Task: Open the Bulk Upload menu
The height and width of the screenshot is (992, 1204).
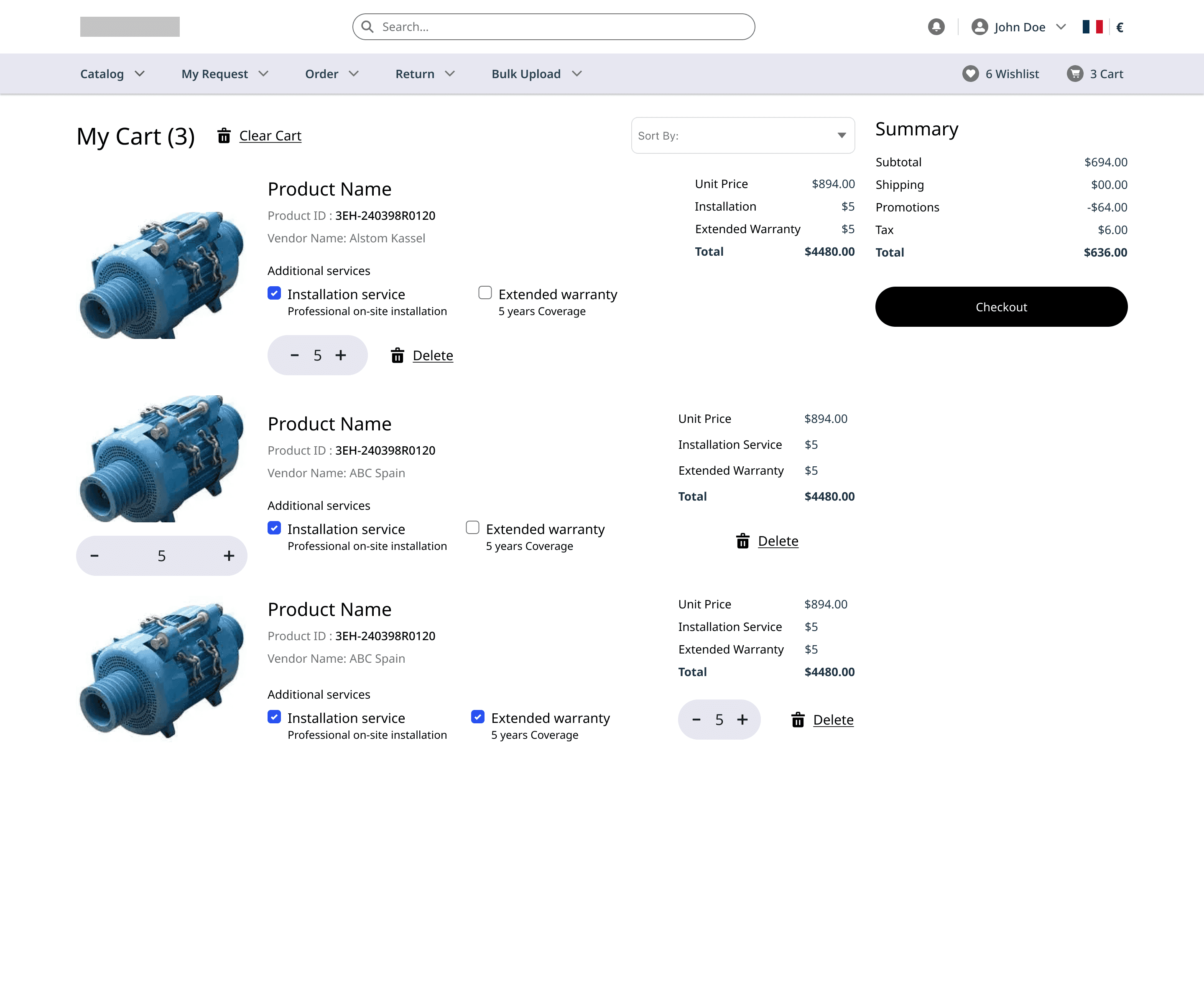Action: click(x=526, y=74)
